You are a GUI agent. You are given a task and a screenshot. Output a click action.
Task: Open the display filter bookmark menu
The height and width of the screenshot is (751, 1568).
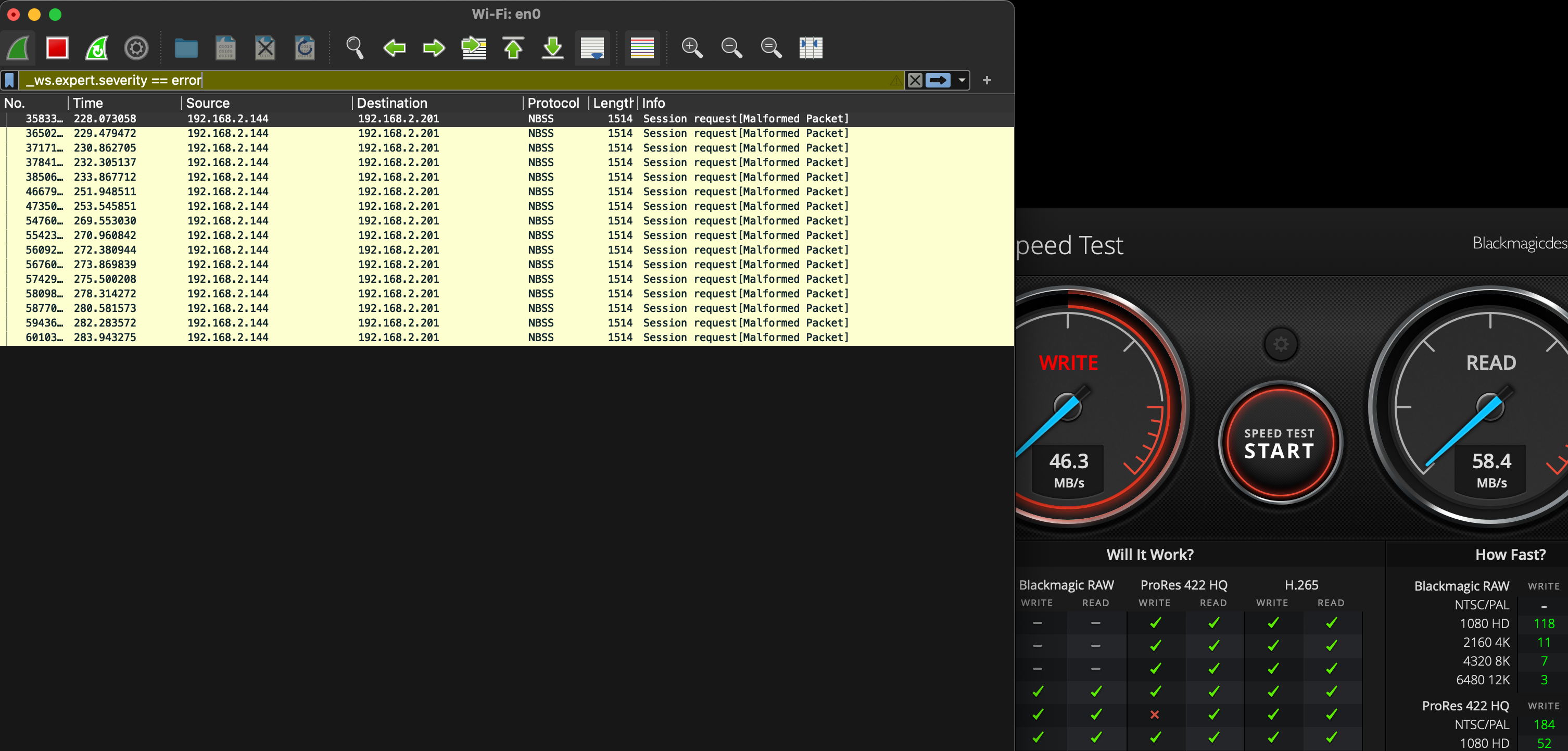(10, 80)
